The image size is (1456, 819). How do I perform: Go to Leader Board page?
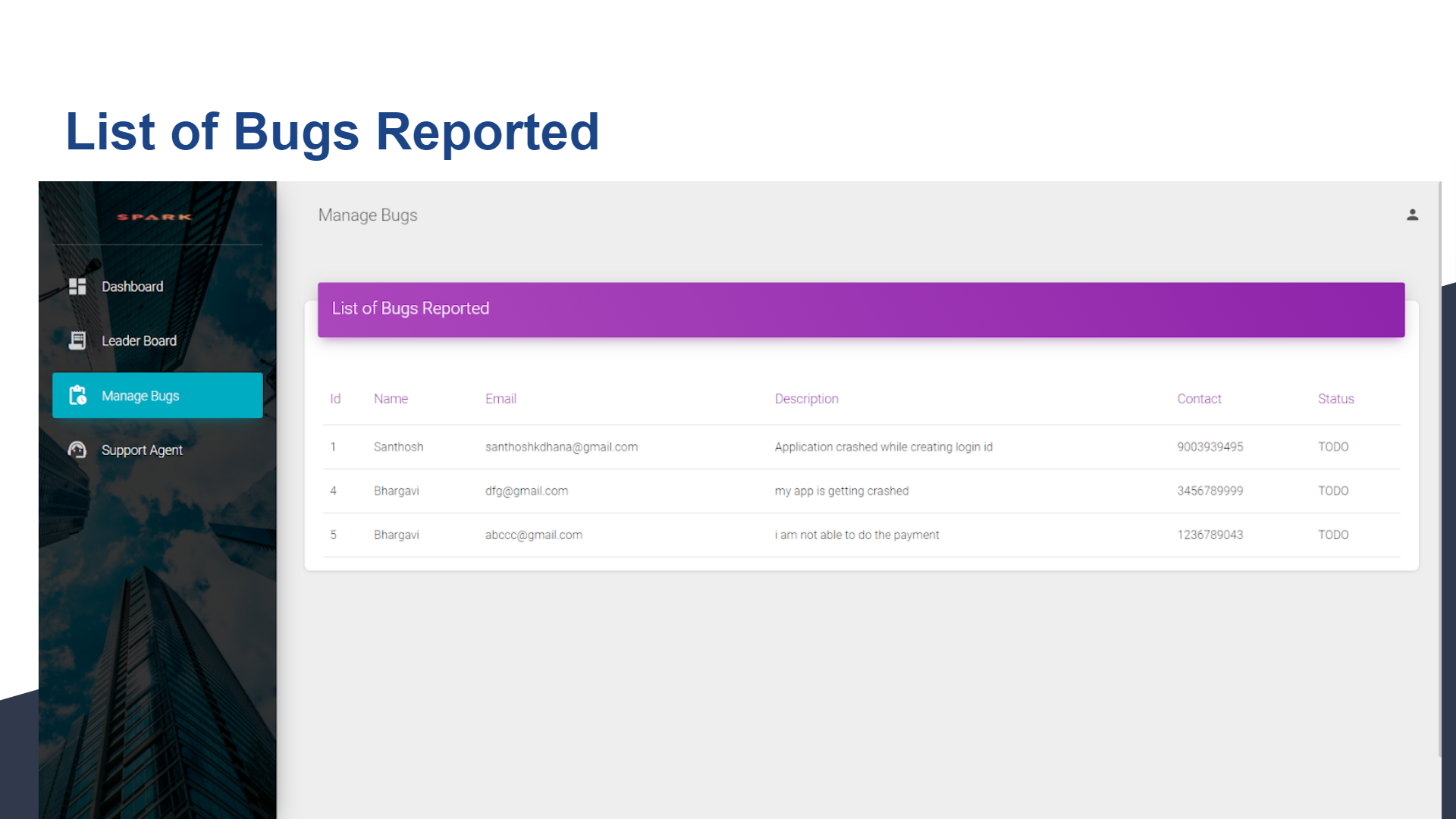140,341
